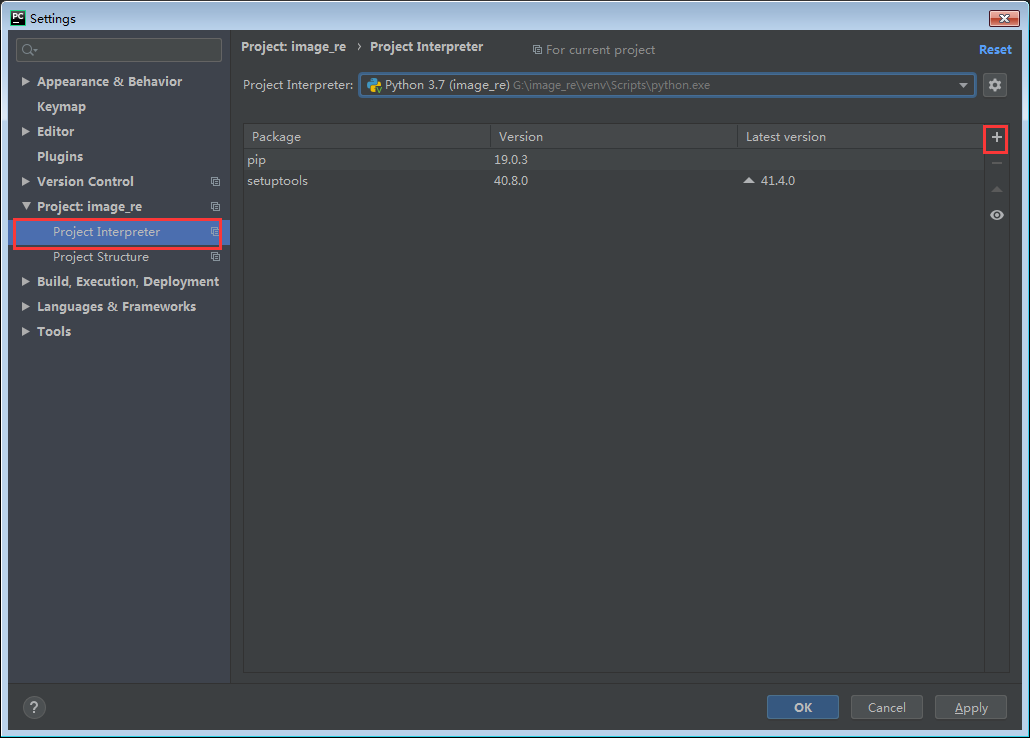The height and width of the screenshot is (738, 1030).
Task: Click the copy icon beside Project: image_re
Action: tap(215, 206)
